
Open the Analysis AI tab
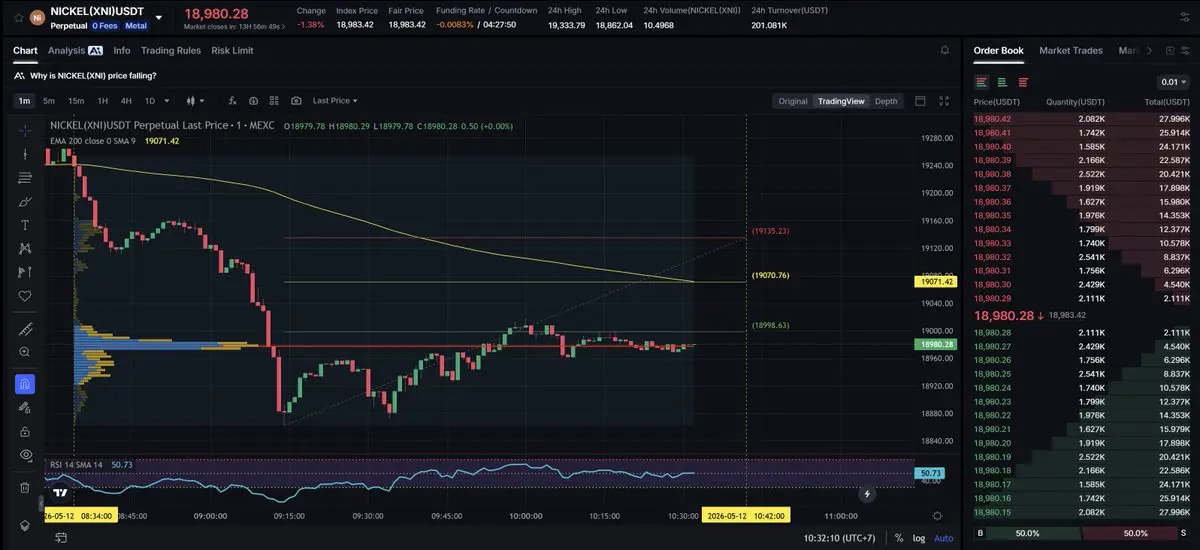(x=75, y=50)
